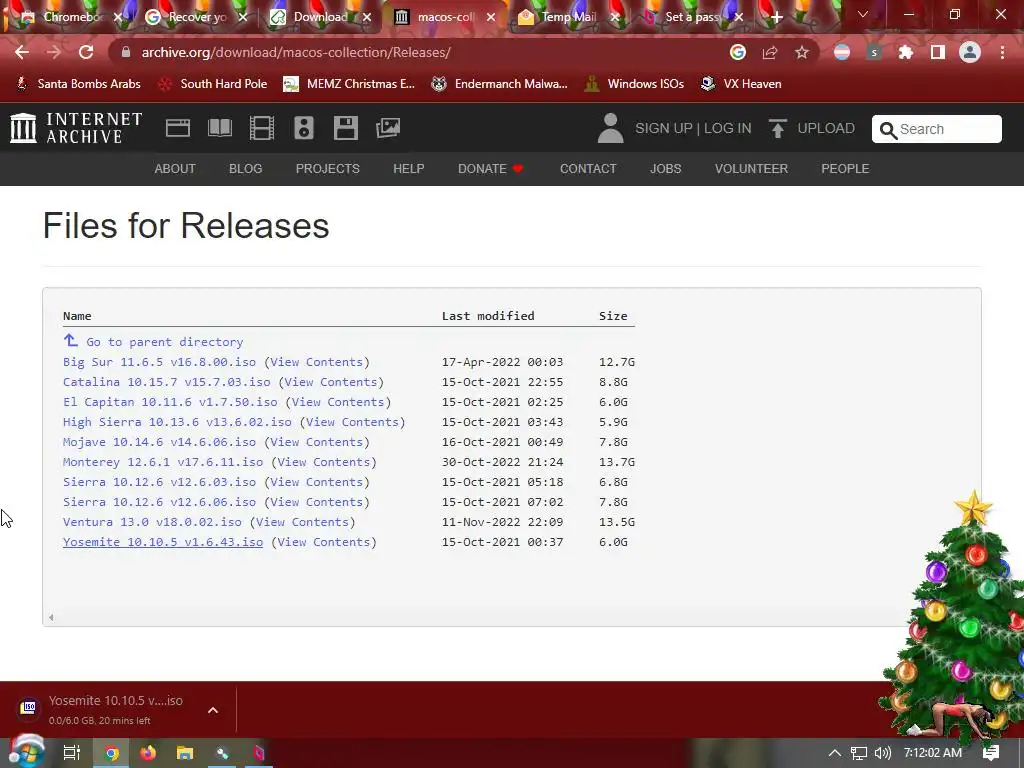Open Windows Start button with Santa hat
1024x768 pixels.
26,752
